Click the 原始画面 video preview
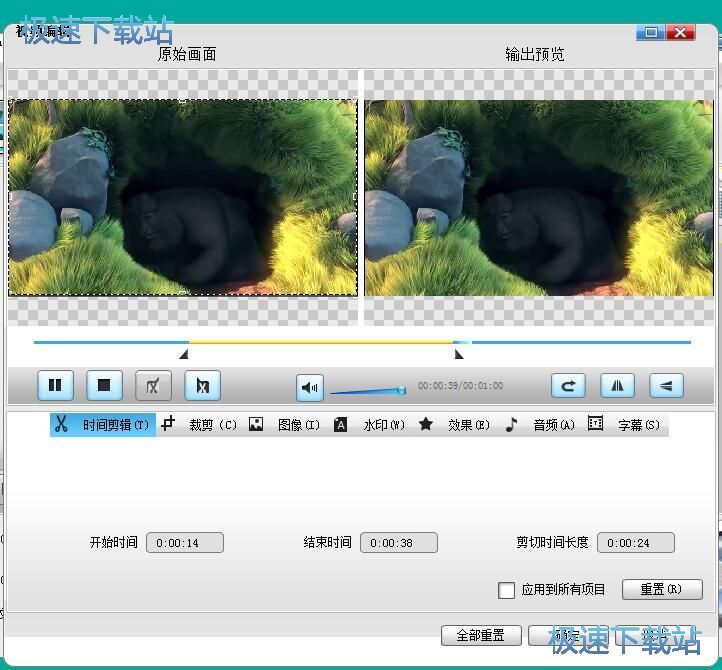The width and height of the screenshot is (722, 670). pyautogui.click(x=183, y=198)
